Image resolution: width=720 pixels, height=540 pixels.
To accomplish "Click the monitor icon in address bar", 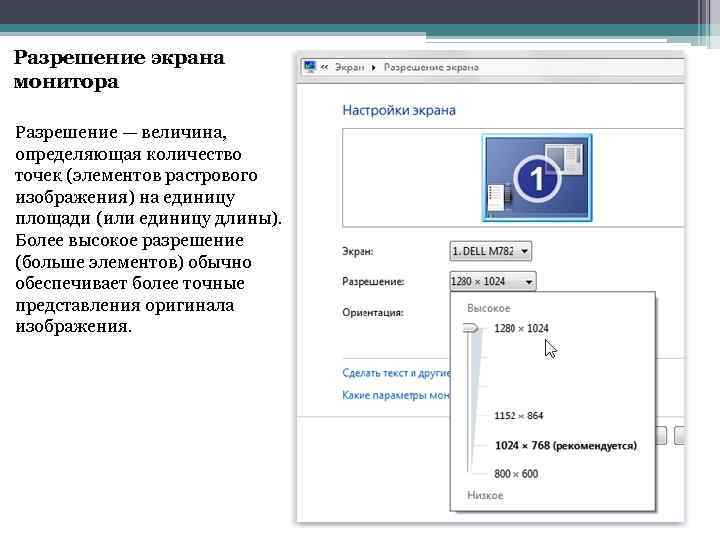I will [x=310, y=67].
